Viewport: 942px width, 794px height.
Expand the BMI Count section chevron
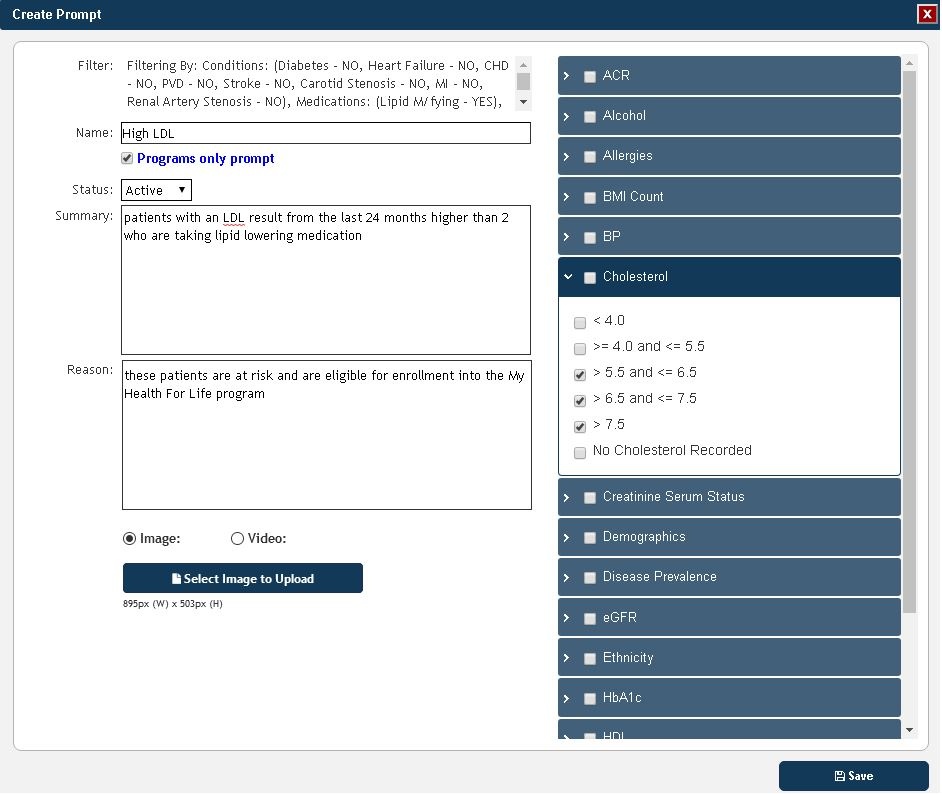(567, 196)
